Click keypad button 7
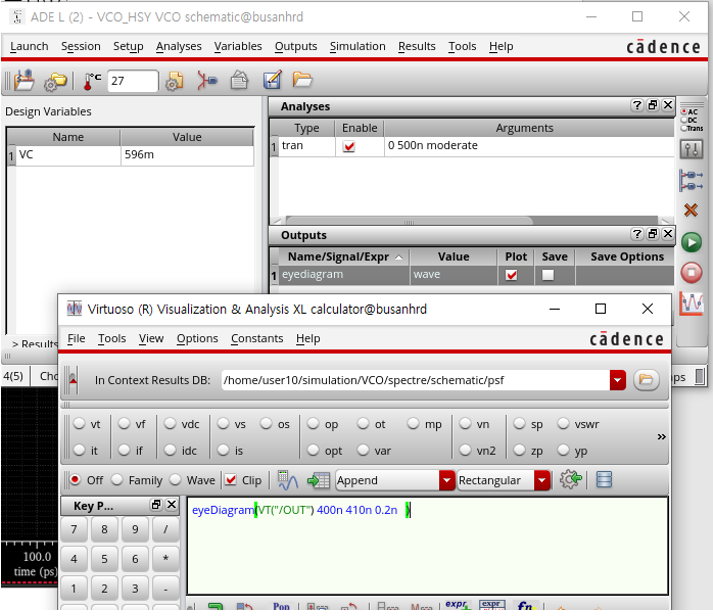Screen dimensions: 713x616 pyautogui.click(x=74, y=529)
